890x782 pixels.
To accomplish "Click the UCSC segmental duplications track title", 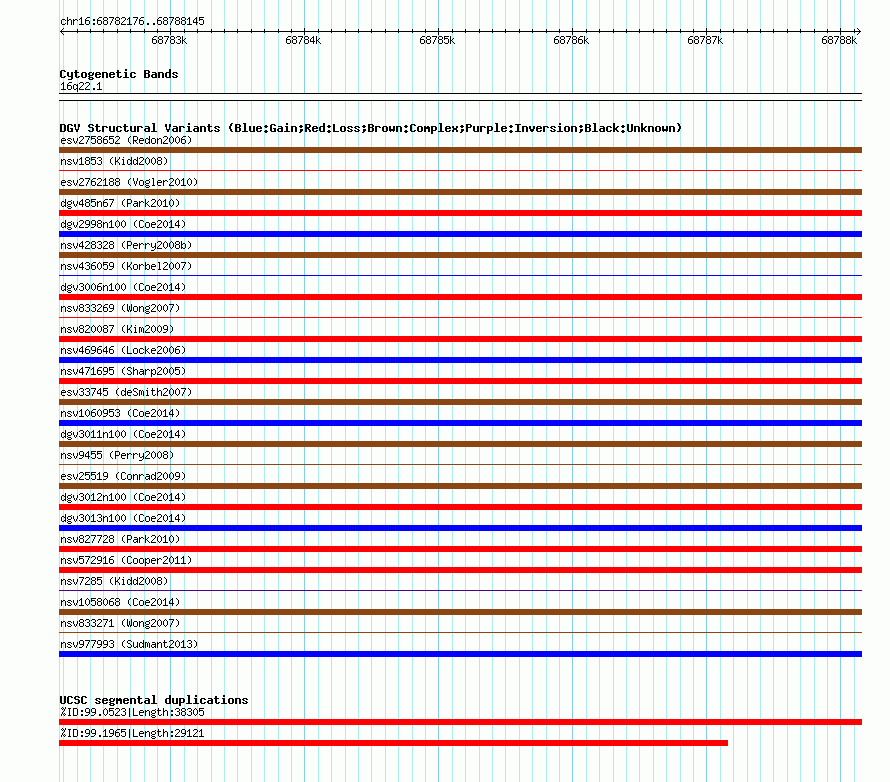I will tap(154, 700).
